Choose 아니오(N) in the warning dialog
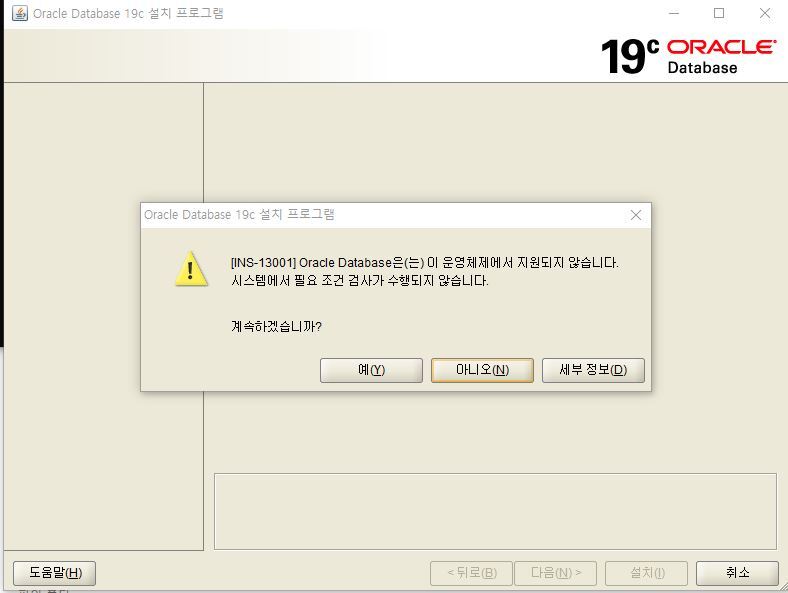This screenshot has height=593, width=788. click(x=482, y=370)
